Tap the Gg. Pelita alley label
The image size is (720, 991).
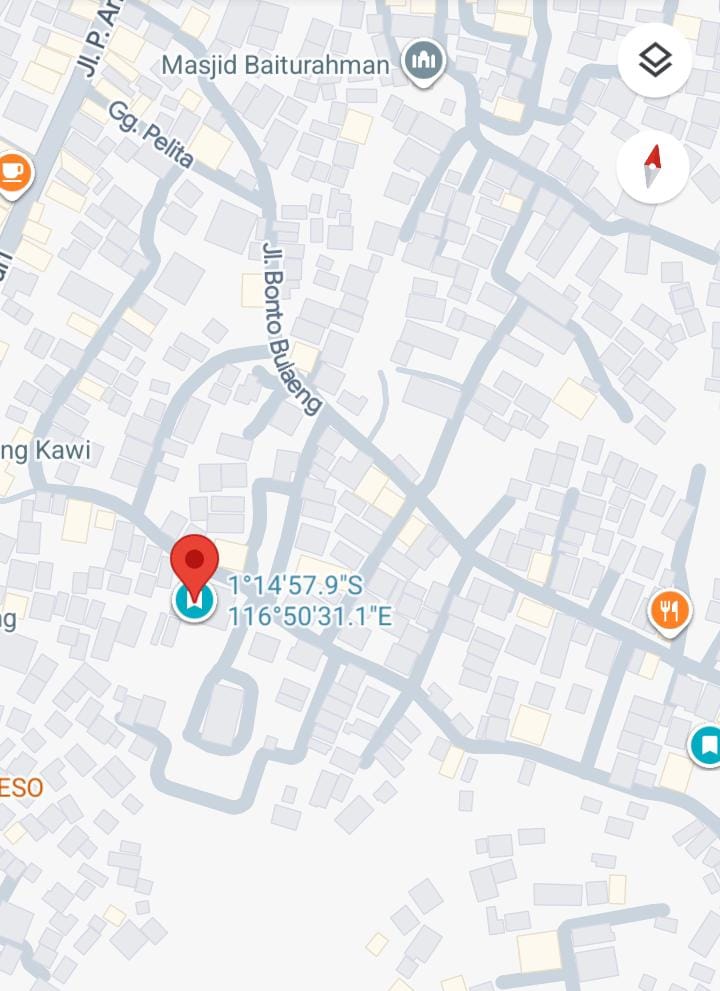150,135
